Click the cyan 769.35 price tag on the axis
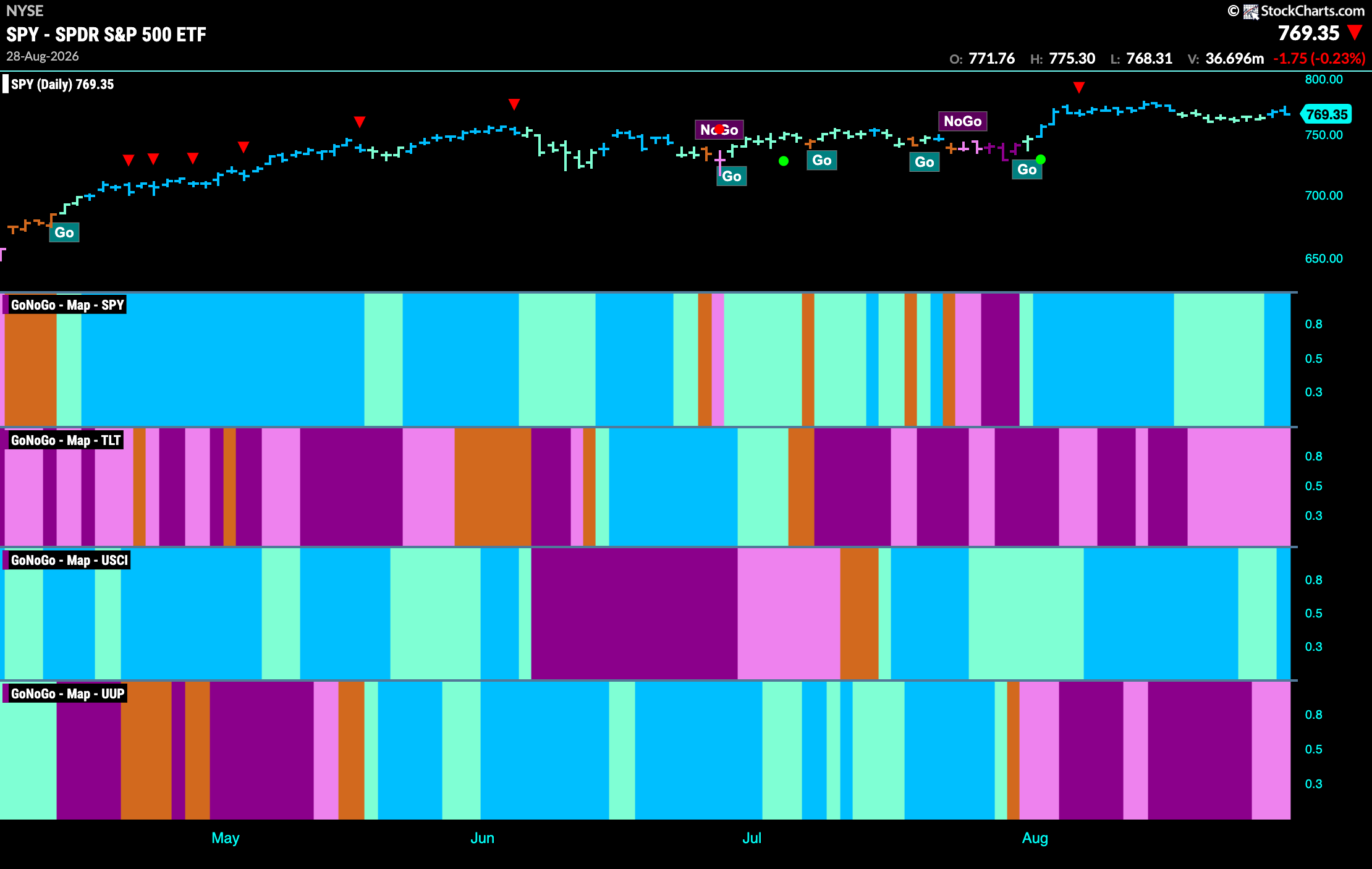1372x869 pixels. (1326, 114)
